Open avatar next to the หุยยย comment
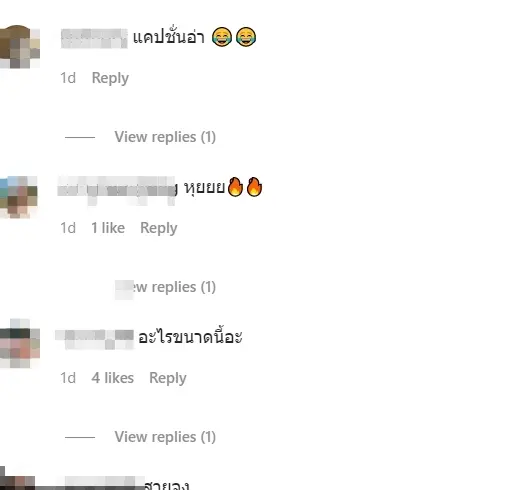Screen dimensions: 511x490 pos(19,197)
